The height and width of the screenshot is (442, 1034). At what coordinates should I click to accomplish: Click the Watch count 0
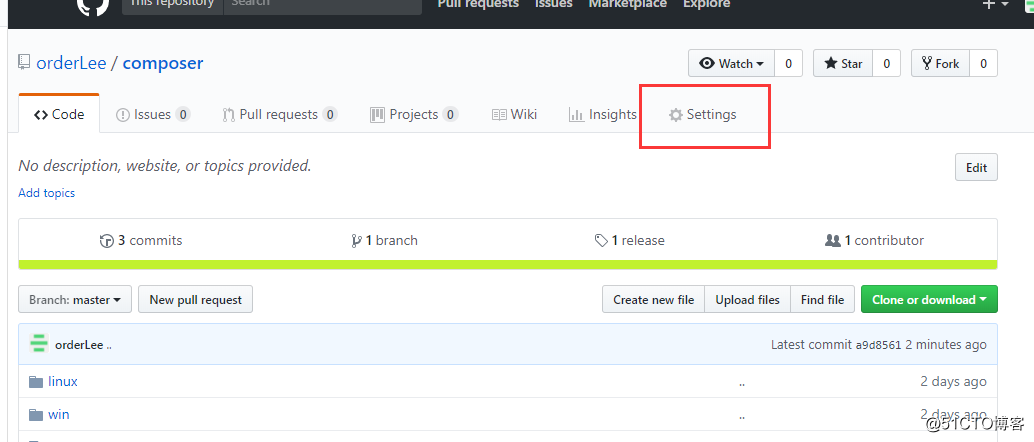(x=788, y=63)
